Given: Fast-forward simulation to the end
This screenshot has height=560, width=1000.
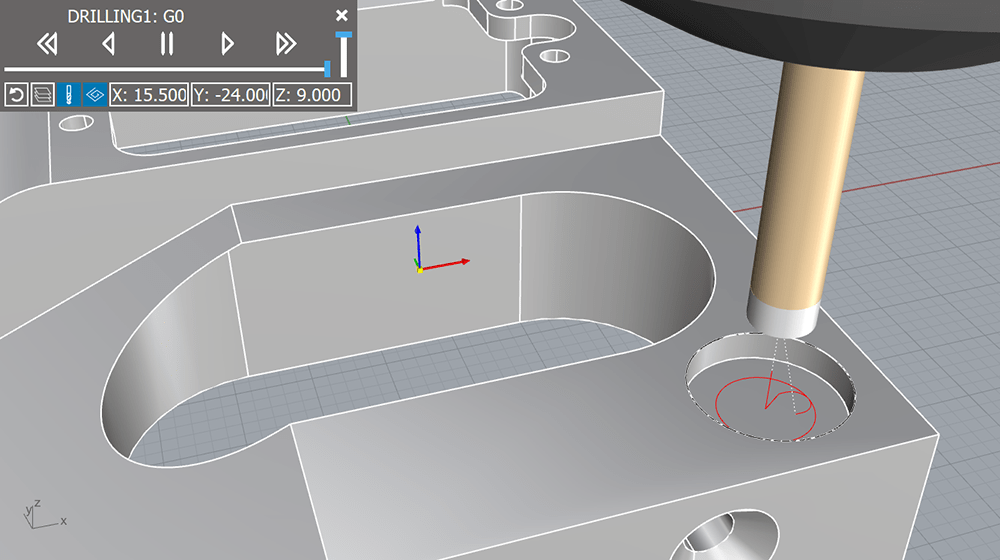Looking at the screenshot, I should [x=286, y=44].
